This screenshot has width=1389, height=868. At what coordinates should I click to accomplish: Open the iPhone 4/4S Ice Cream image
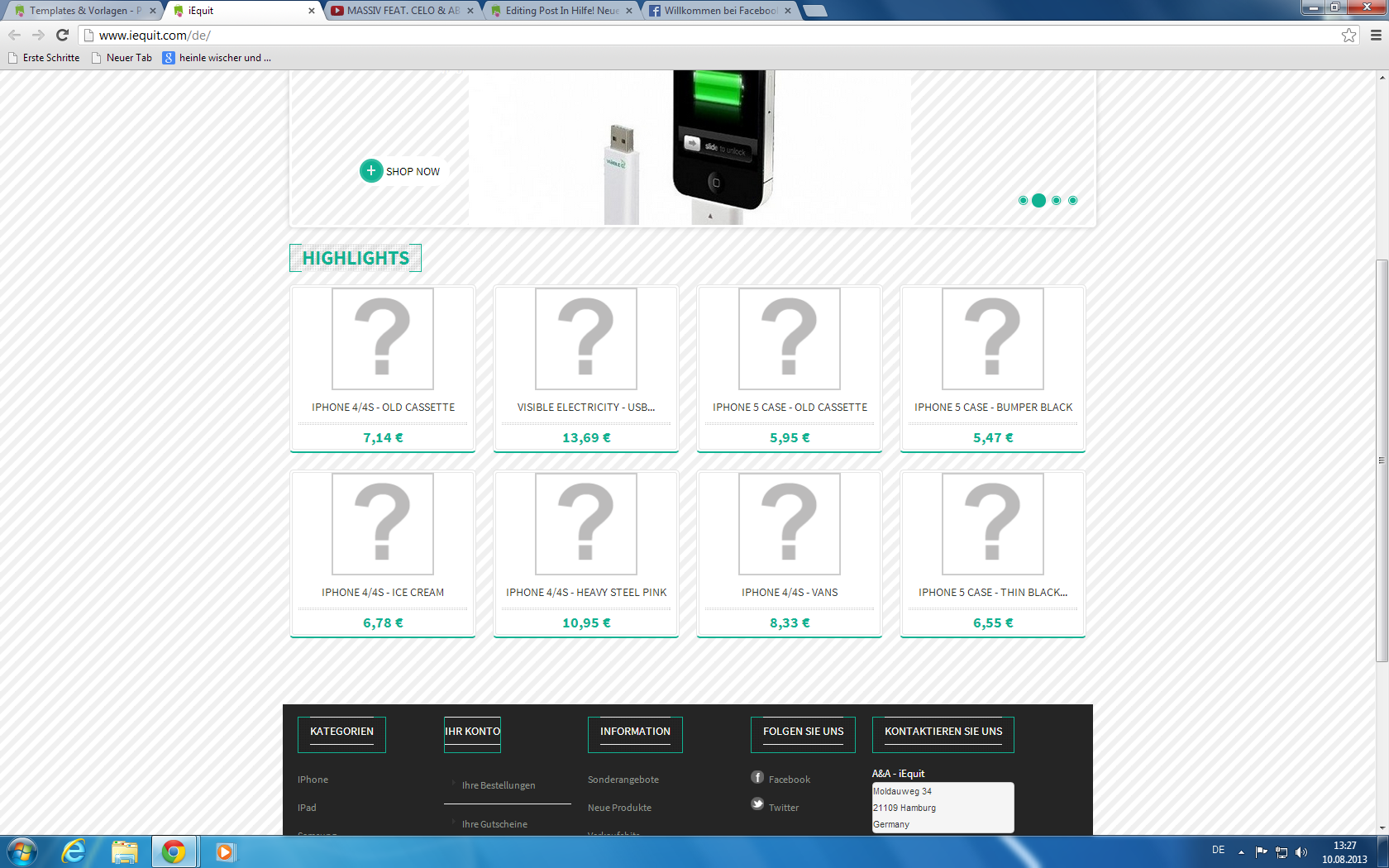coord(383,524)
